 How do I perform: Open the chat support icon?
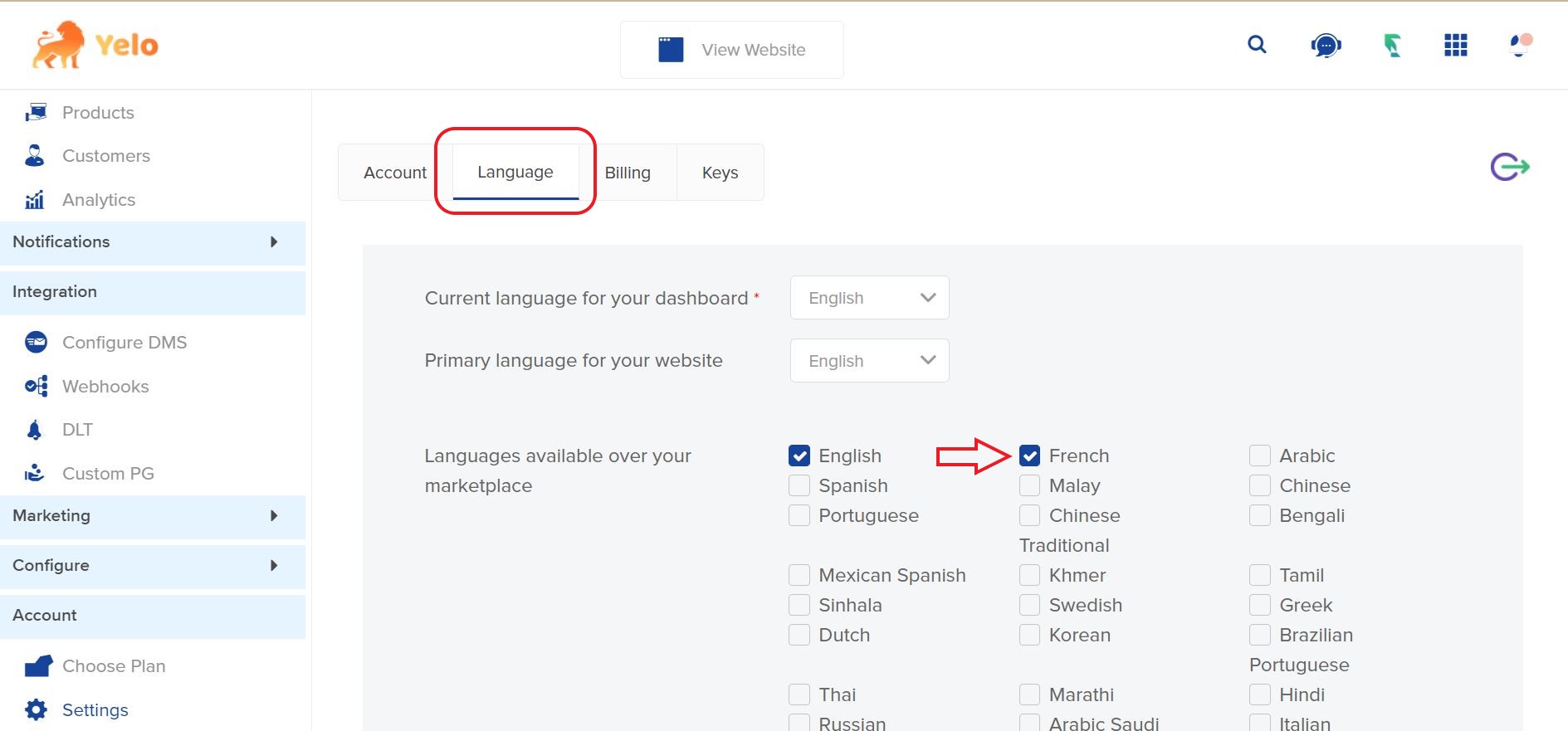(1326, 46)
